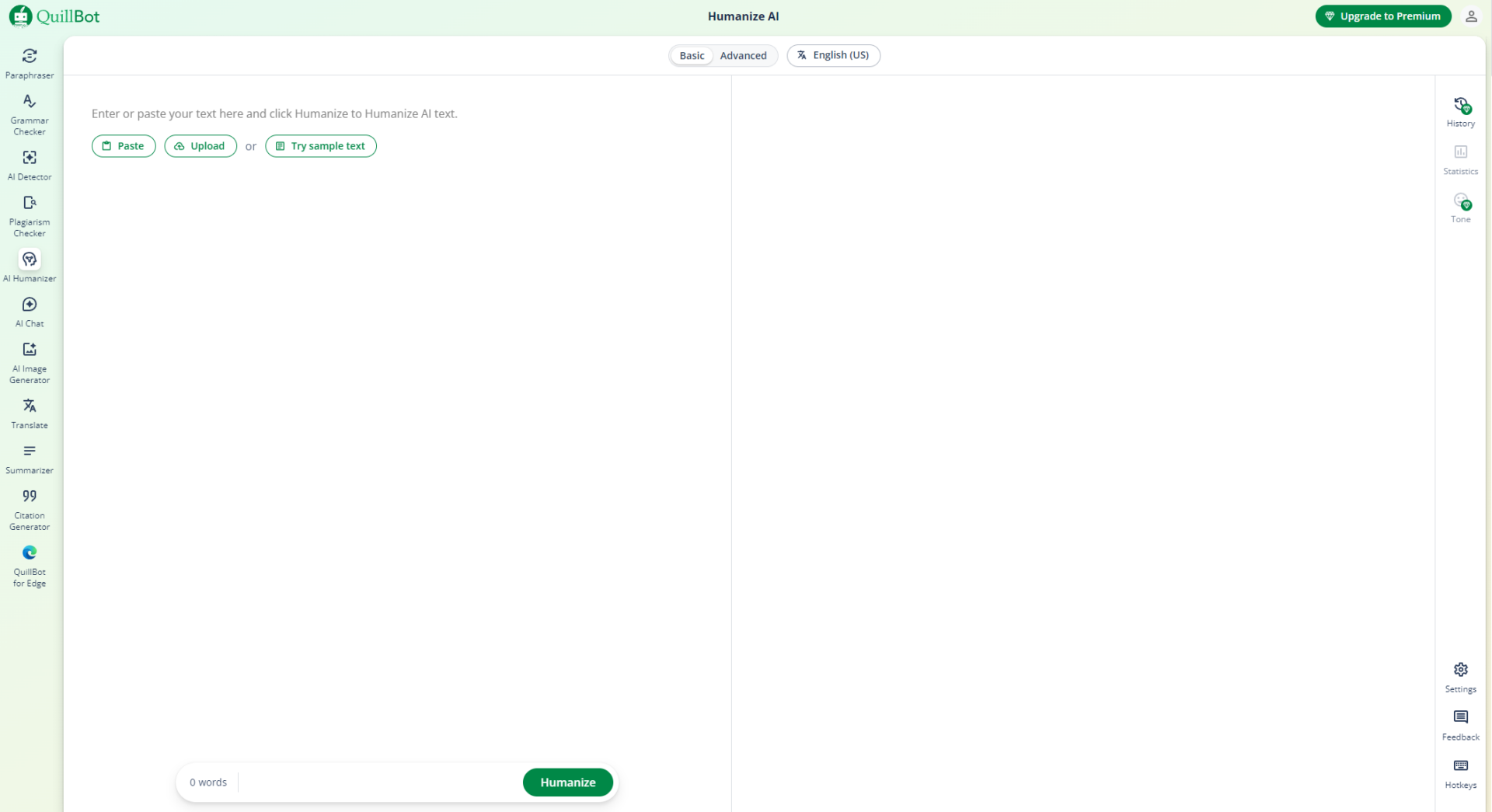Viewport: 1492px width, 812px height.
Task: Click the green Humanize button
Action: pos(567,782)
